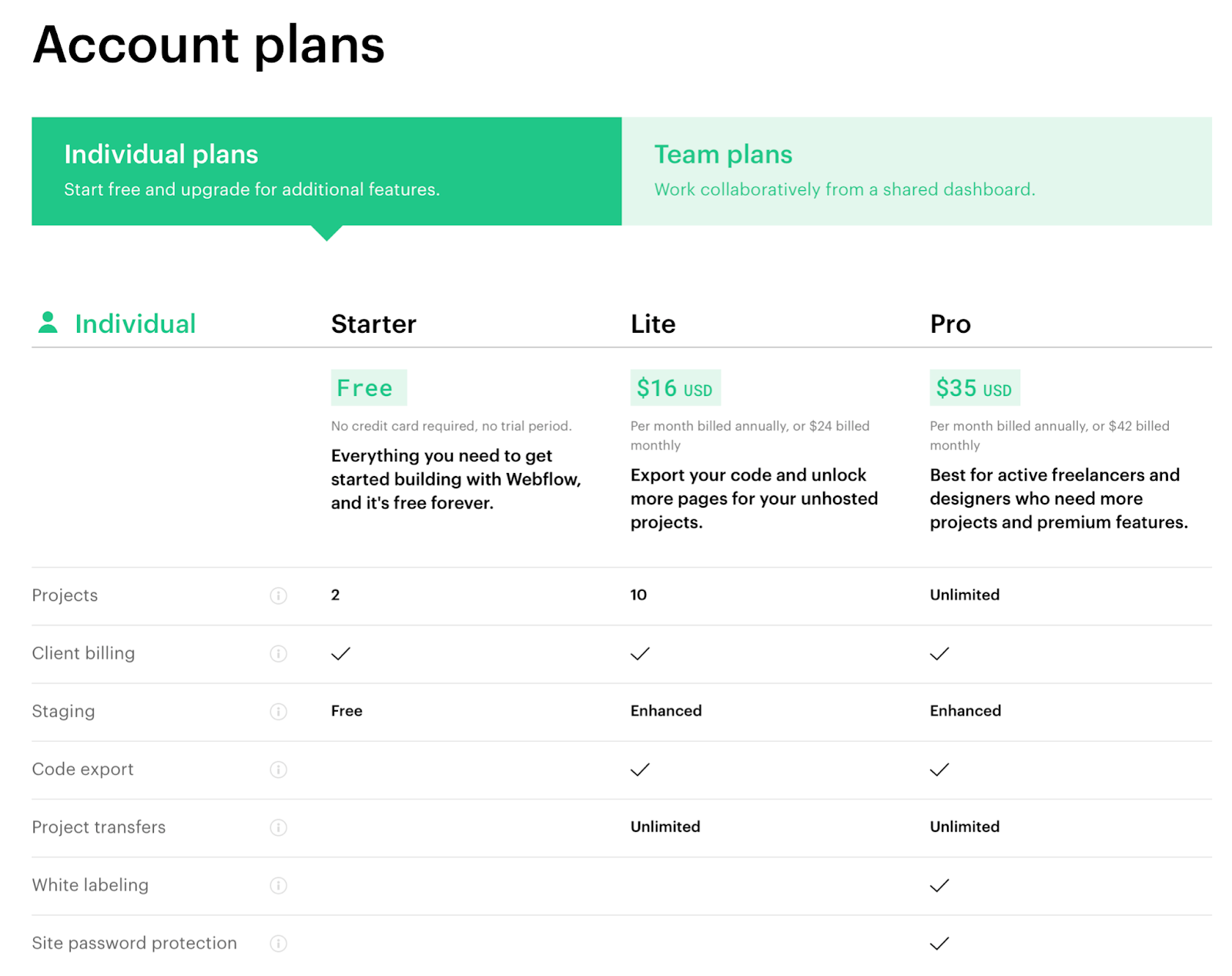Screen dimensions: 1232x976
Task: Click the Site password protection info icon
Action: pyautogui.click(x=278, y=943)
